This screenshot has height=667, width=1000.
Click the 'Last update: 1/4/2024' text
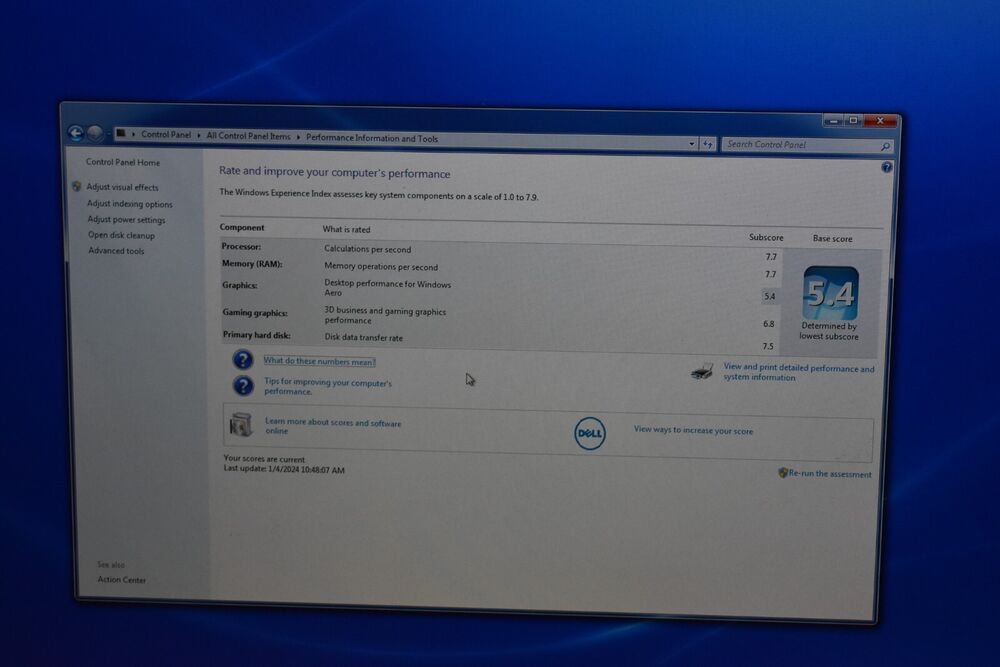click(284, 469)
